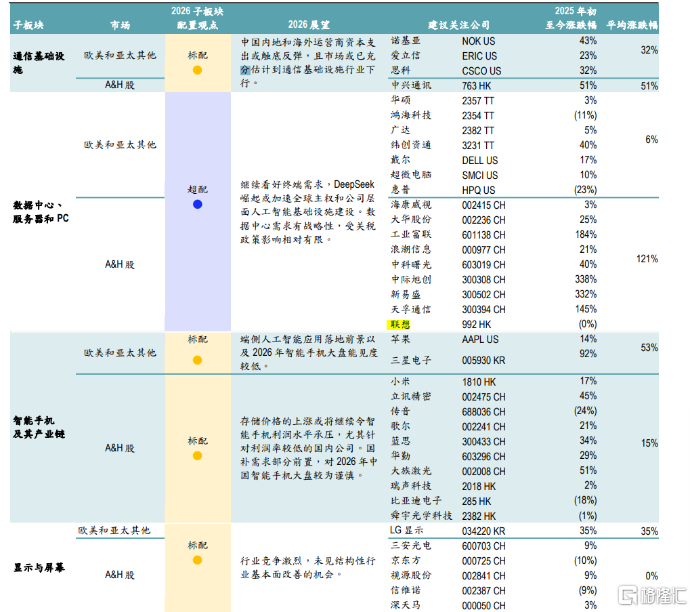
Task: Click the 京东方 company name
Action: (x=406, y=560)
